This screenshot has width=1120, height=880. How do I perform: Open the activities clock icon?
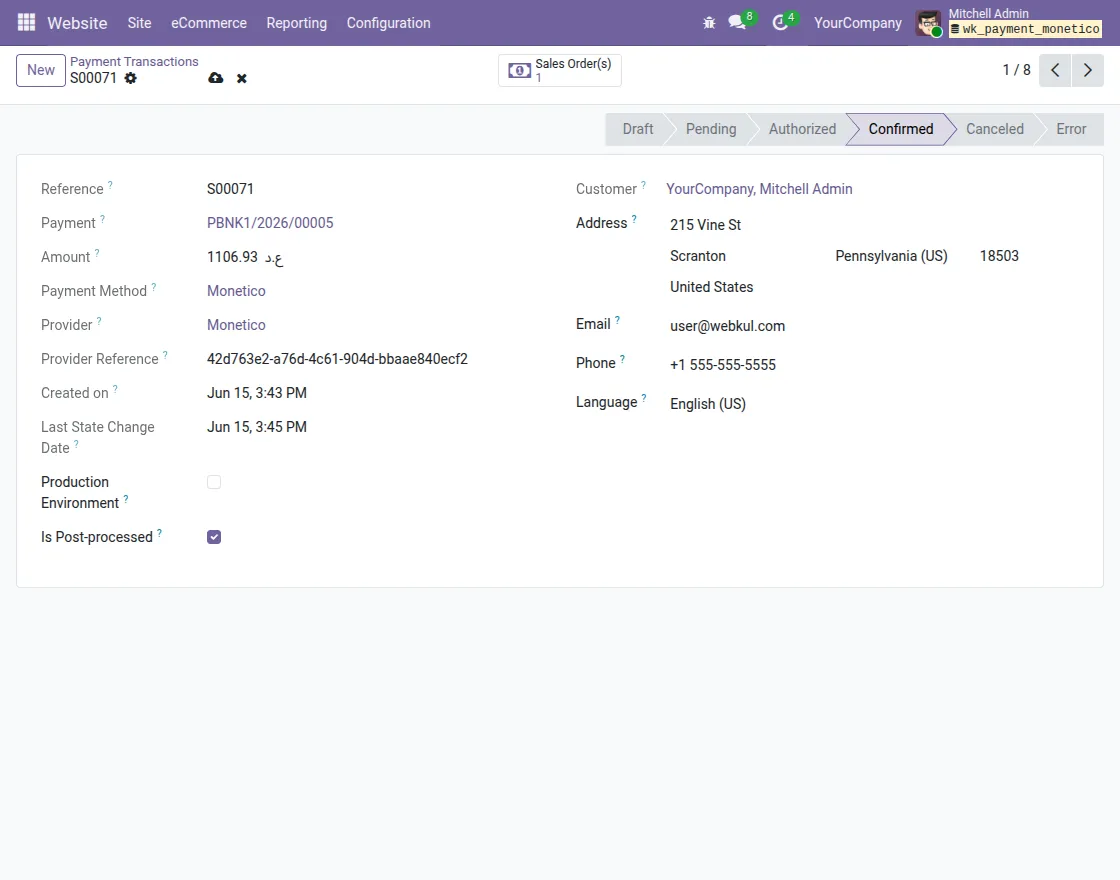coord(780,23)
